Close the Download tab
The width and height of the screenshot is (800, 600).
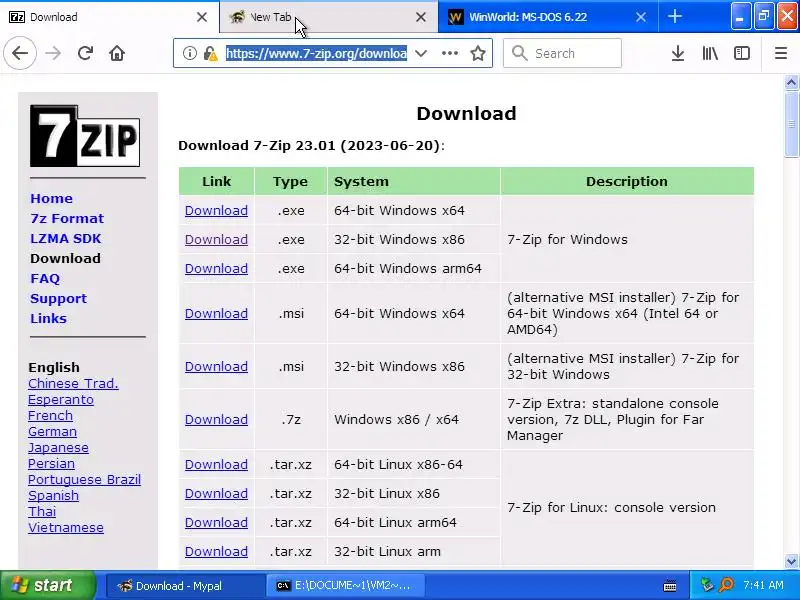tap(202, 17)
